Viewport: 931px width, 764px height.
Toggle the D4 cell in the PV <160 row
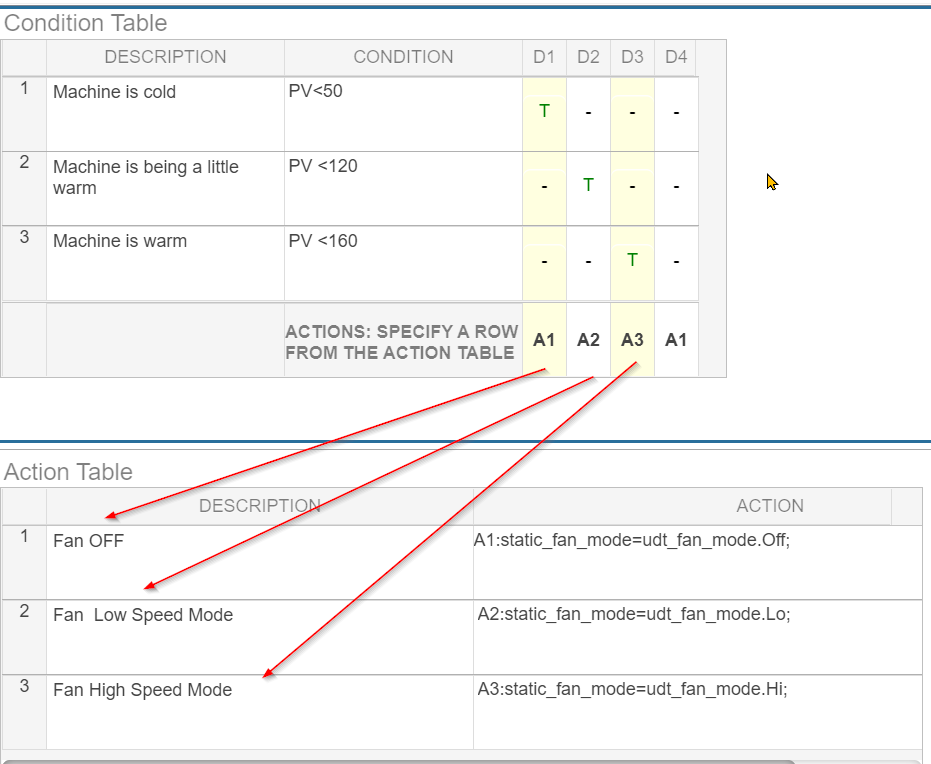[x=676, y=262]
